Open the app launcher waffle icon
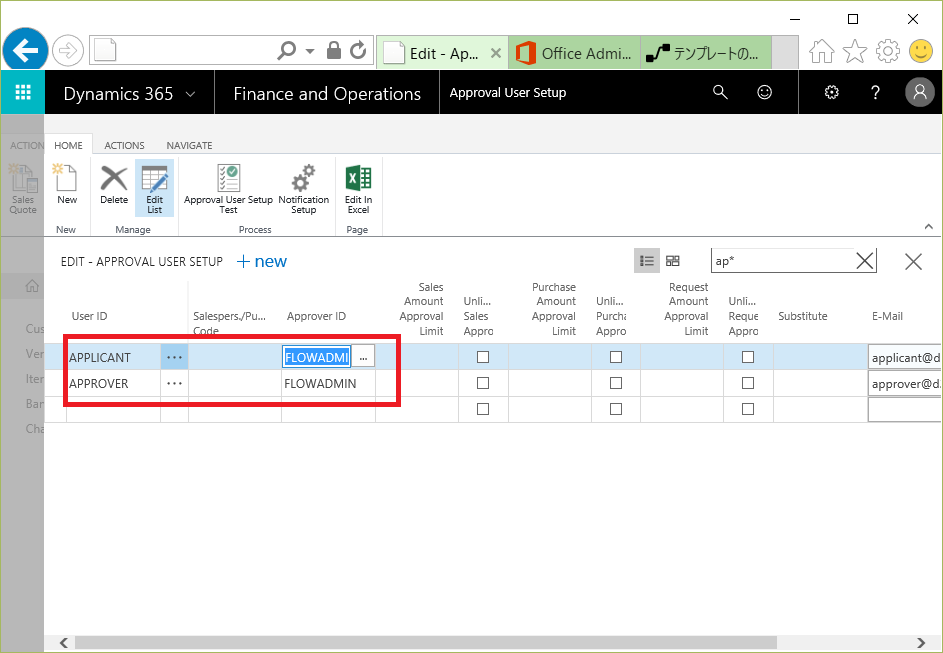Viewport: 943px width, 653px height. coord(23,92)
